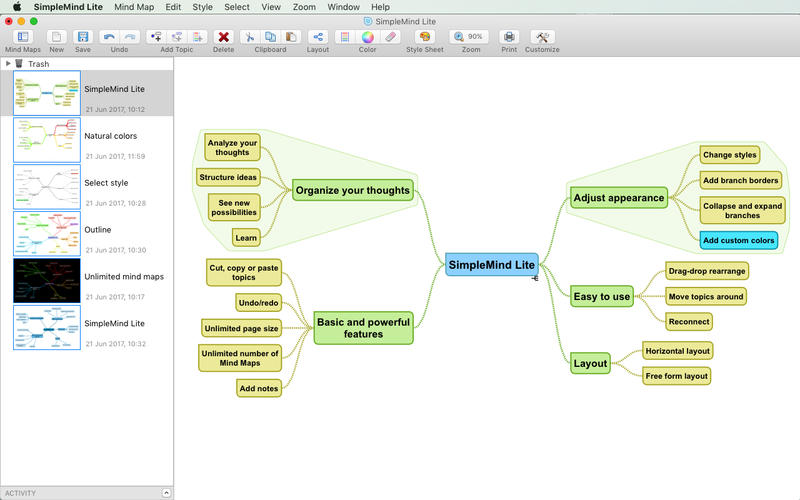Open the Customize toolbar tools icon
The height and width of the screenshot is (500, 800).
[x=543, y=37]
